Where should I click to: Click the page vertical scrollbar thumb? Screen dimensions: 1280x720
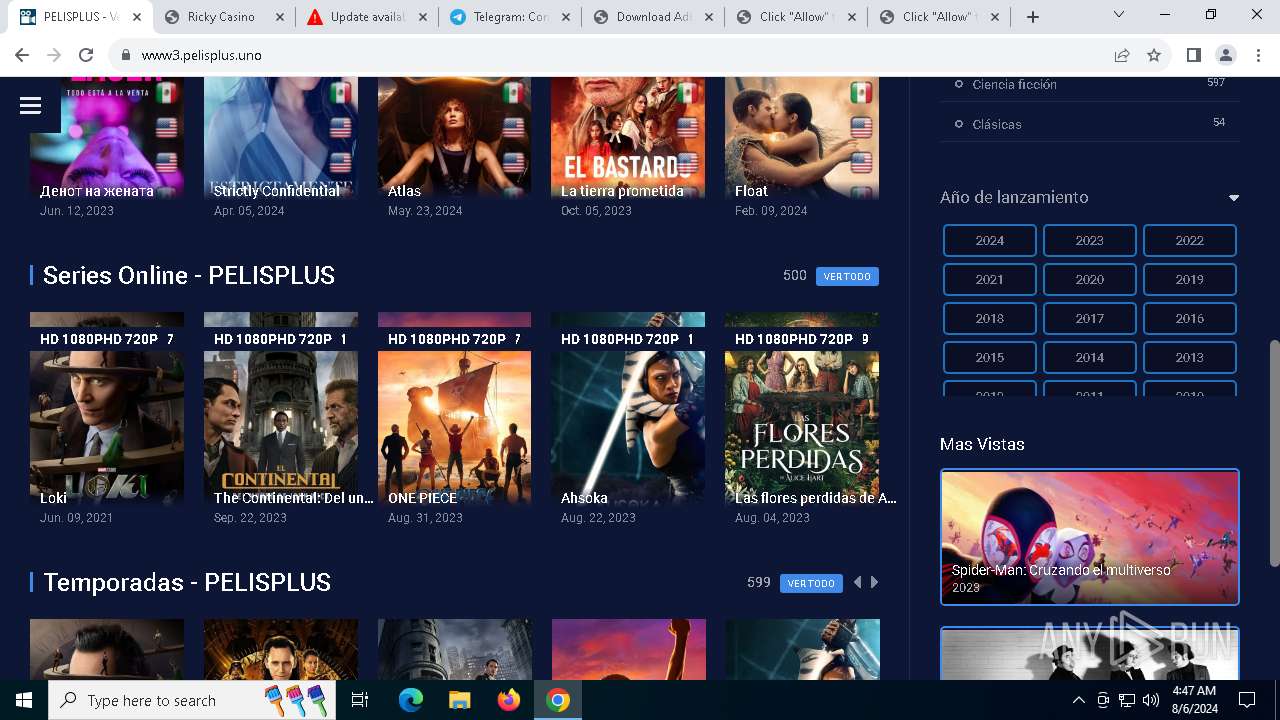click(1274, 454)
